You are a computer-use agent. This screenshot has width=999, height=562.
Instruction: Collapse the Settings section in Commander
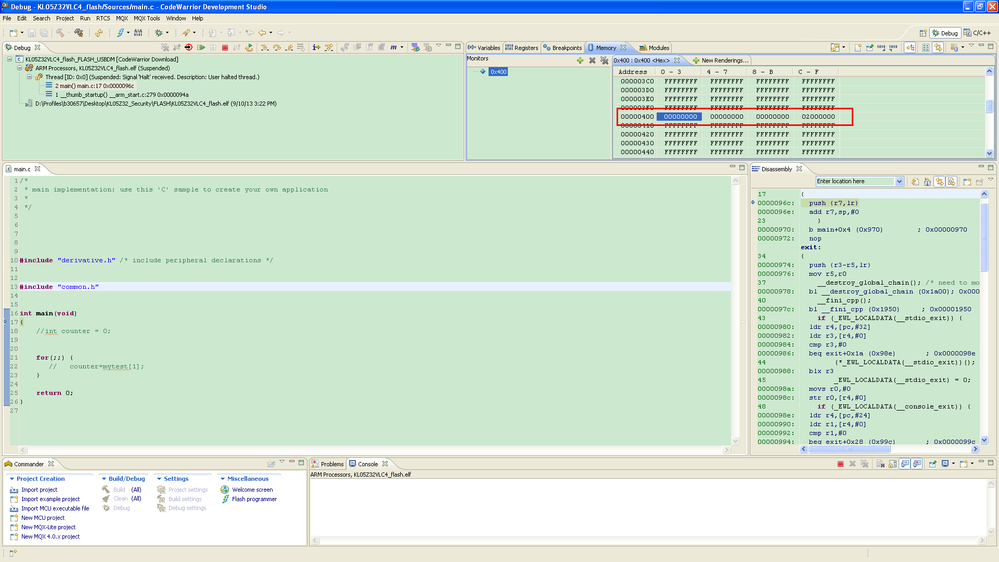159,479
